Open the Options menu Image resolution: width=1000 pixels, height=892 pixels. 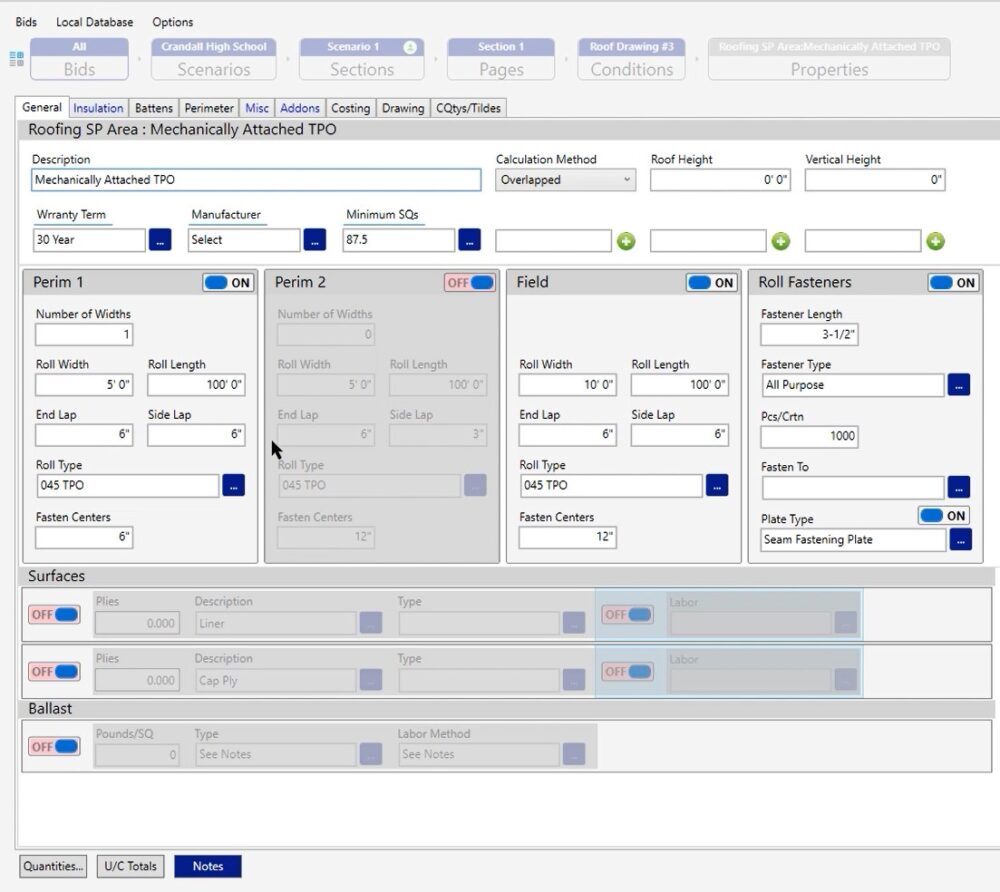click(173, 22)
